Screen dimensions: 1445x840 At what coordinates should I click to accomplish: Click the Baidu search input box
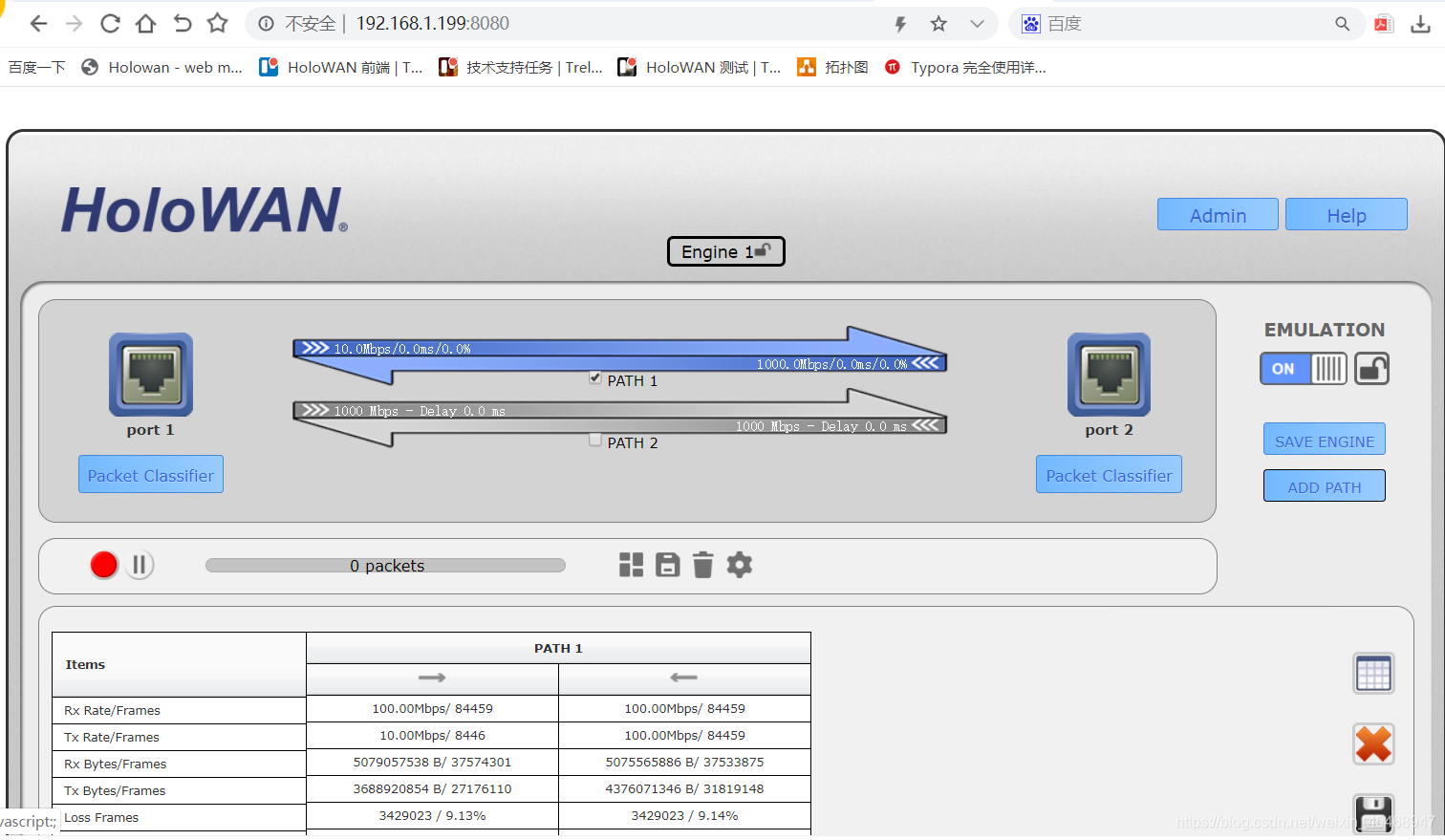click(1185, 24)
